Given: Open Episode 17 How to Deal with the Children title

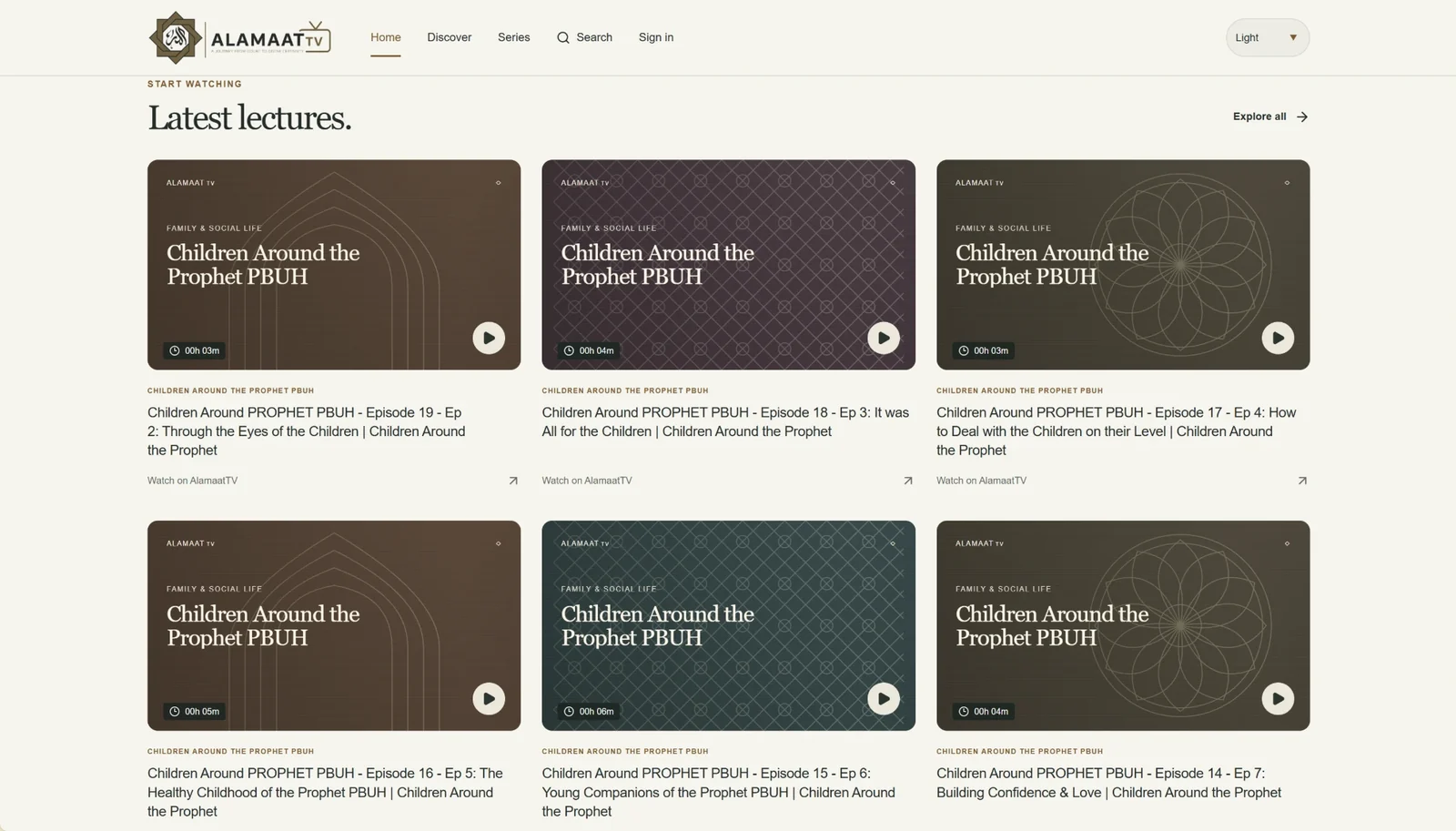Looking at the screenshot, I should click(1117, 431).
